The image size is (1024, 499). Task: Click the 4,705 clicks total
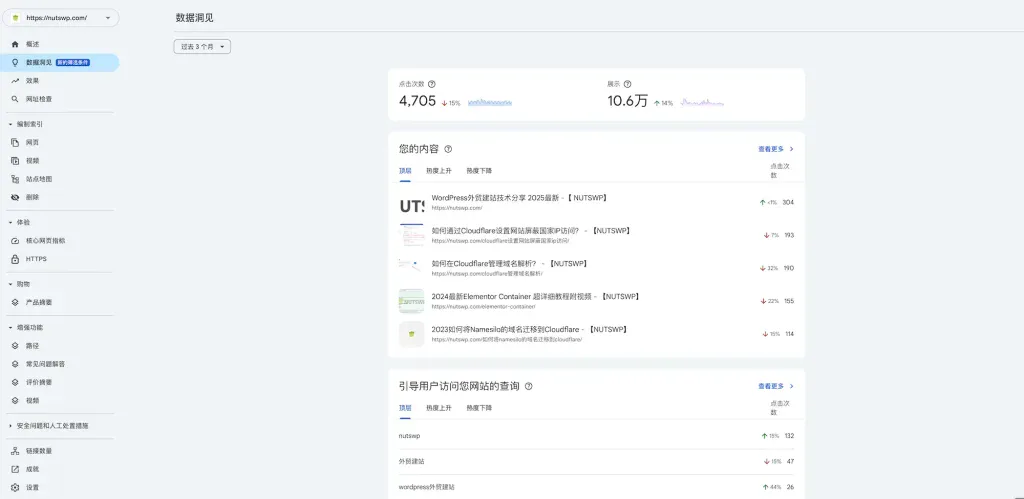pyautogui.click(x=417, y=101)
